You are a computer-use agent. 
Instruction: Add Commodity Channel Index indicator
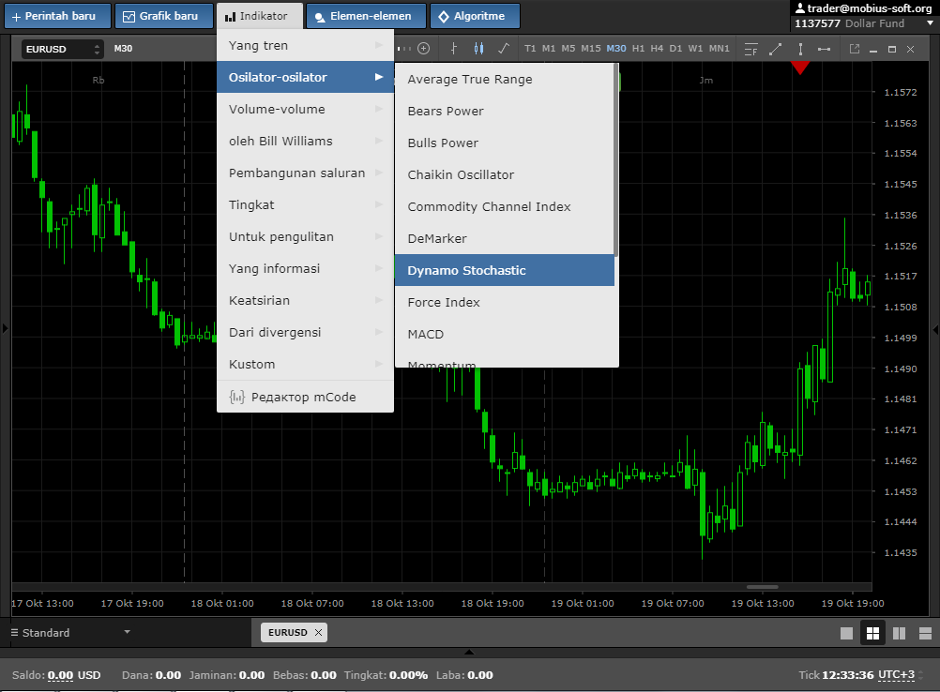coord(504,206)
